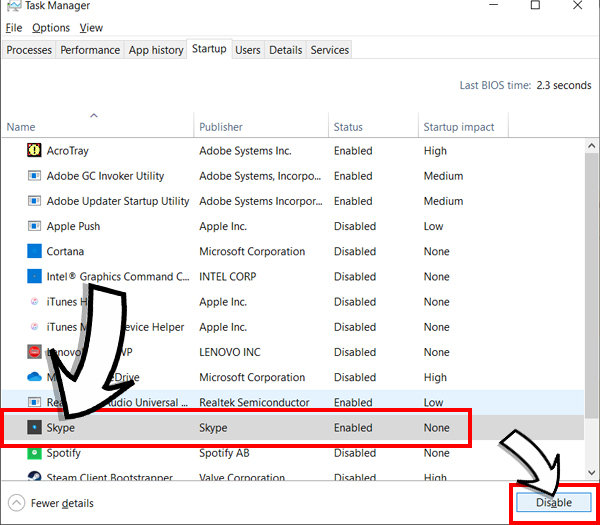Click the scrollbar down arrow
600x525 pixels.
(x=592, y=473)
